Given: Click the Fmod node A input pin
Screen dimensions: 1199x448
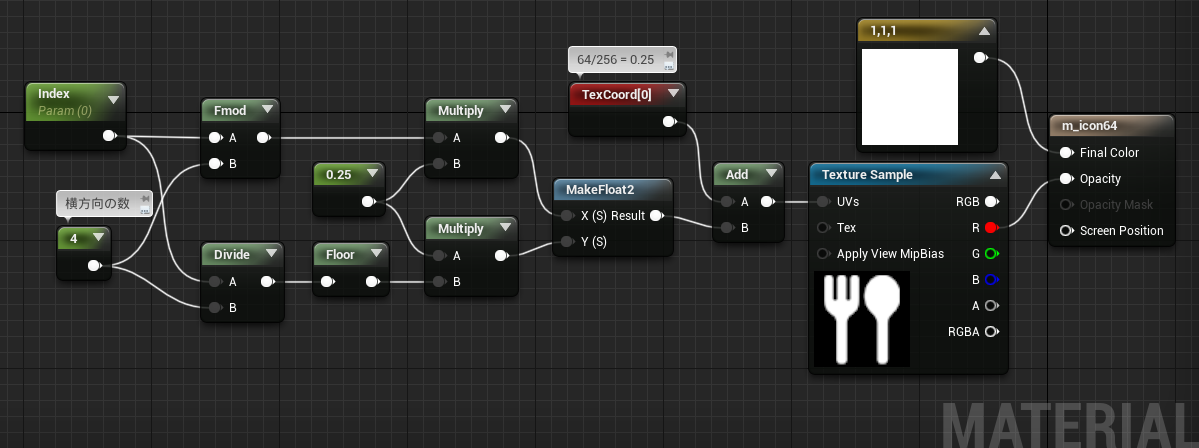Looking at the screenshot, I should 215,138.
